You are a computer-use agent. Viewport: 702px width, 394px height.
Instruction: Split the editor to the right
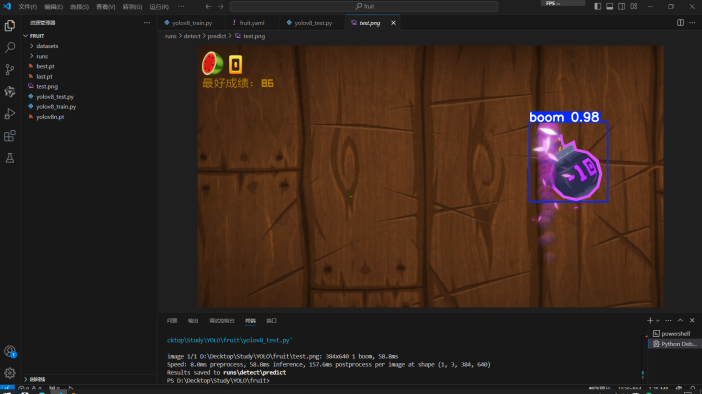(681, 22)
